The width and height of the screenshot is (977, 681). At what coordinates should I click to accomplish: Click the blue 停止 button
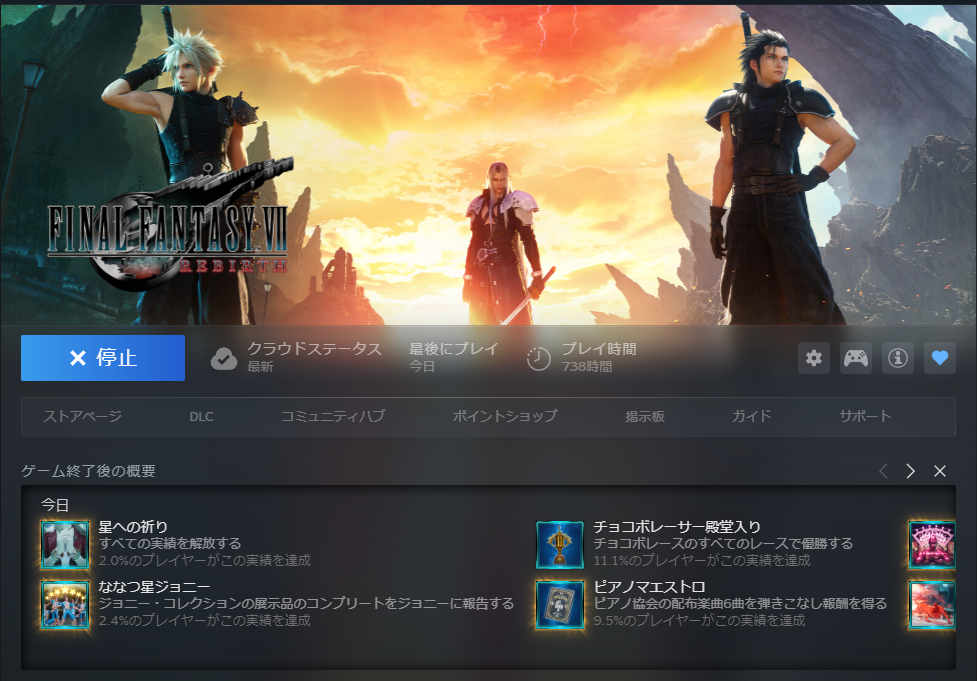pos(103,358)
